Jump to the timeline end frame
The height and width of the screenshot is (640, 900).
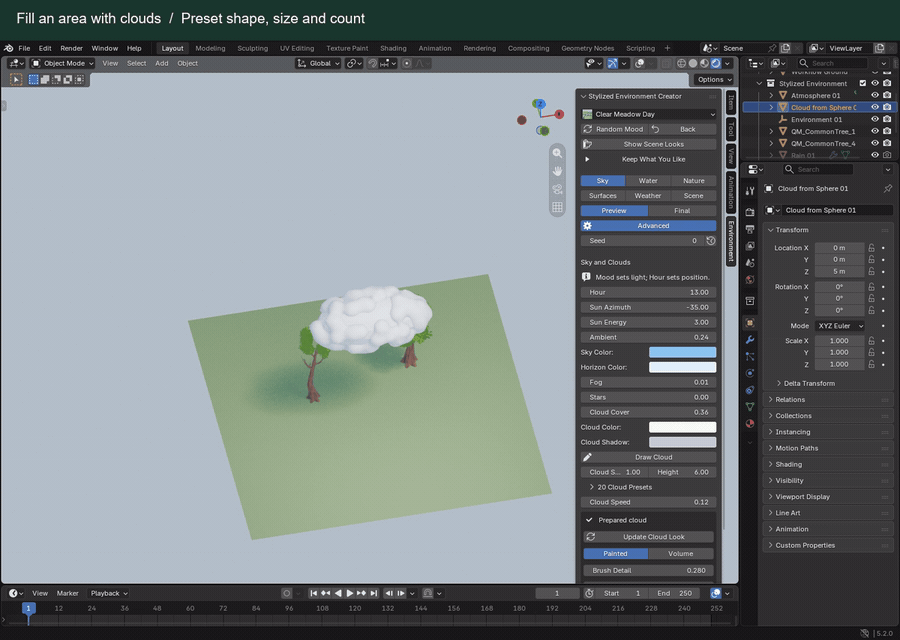click(374, 593)
